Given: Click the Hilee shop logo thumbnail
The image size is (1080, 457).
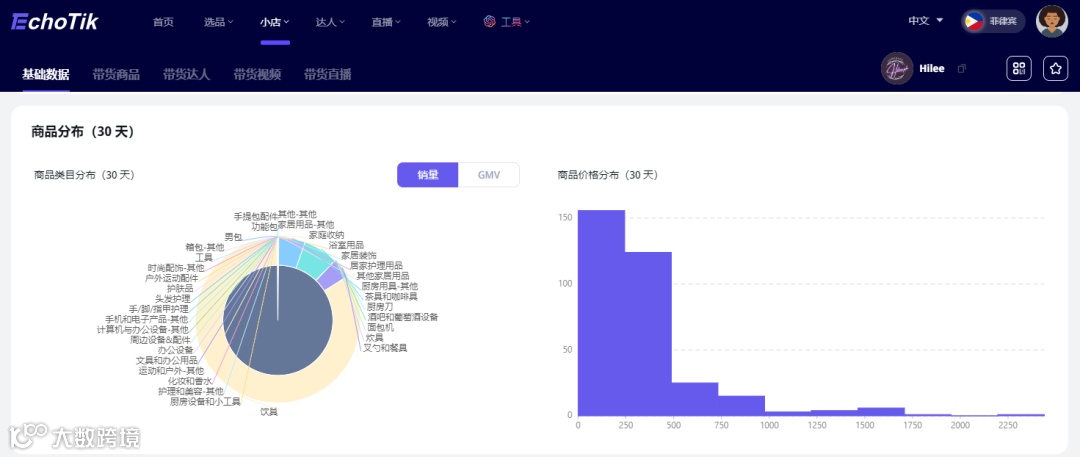Looking at the screenshot, I should point(897,68).
